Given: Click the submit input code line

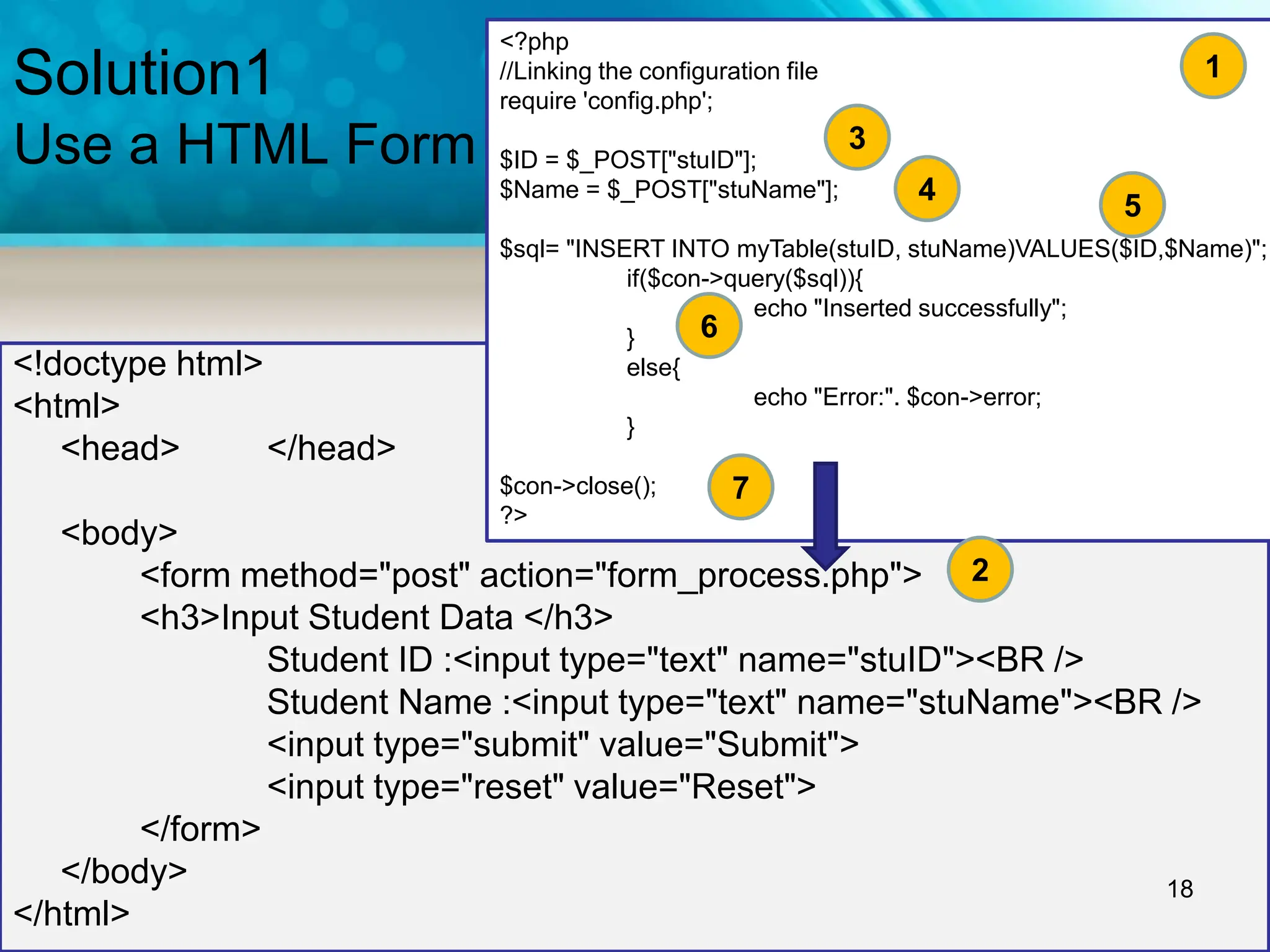Looking at the screenshot, I should (x=562, y=744).
